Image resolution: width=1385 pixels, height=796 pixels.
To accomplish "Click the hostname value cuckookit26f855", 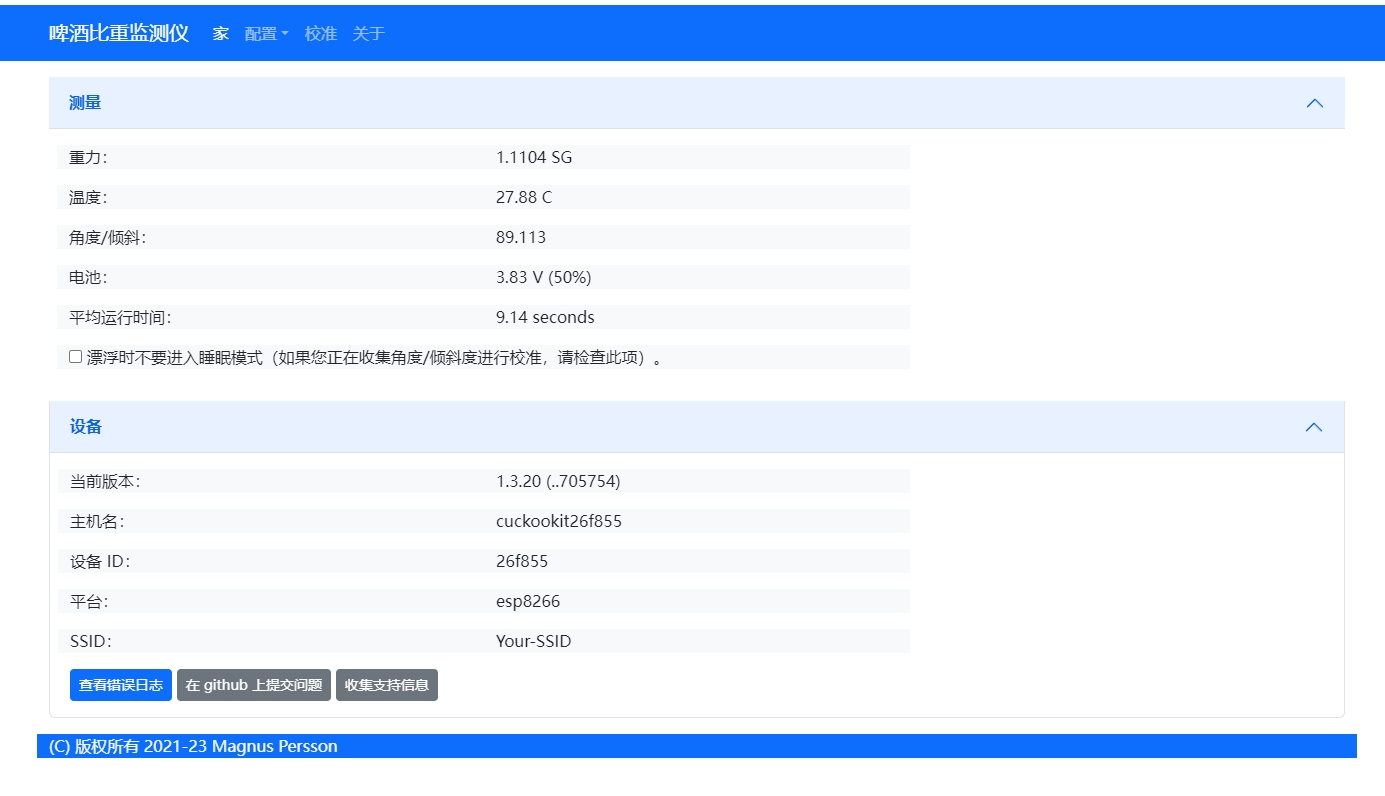I will tap(558, 521).
